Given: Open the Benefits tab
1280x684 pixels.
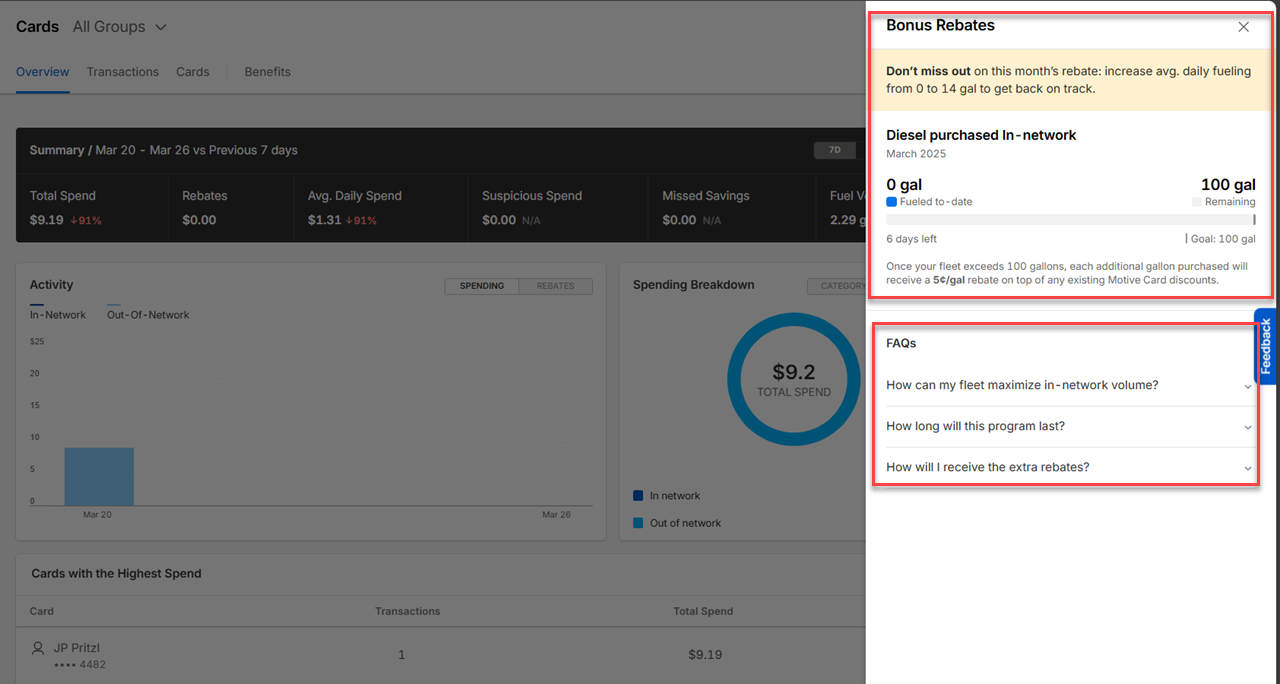Looking at the screenshot, I should 267,72.
